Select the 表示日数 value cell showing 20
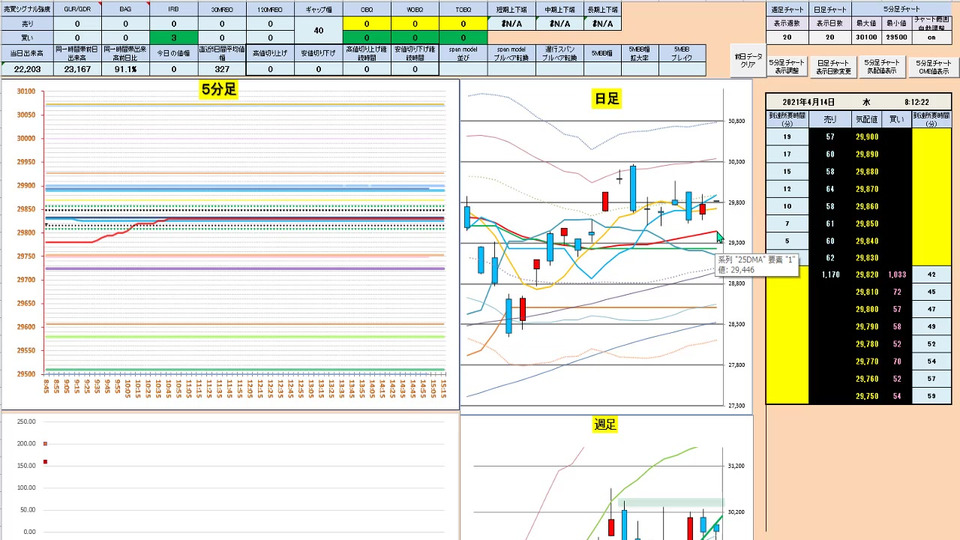Screen dimensions: 960x540 click(x=830, y=37)
